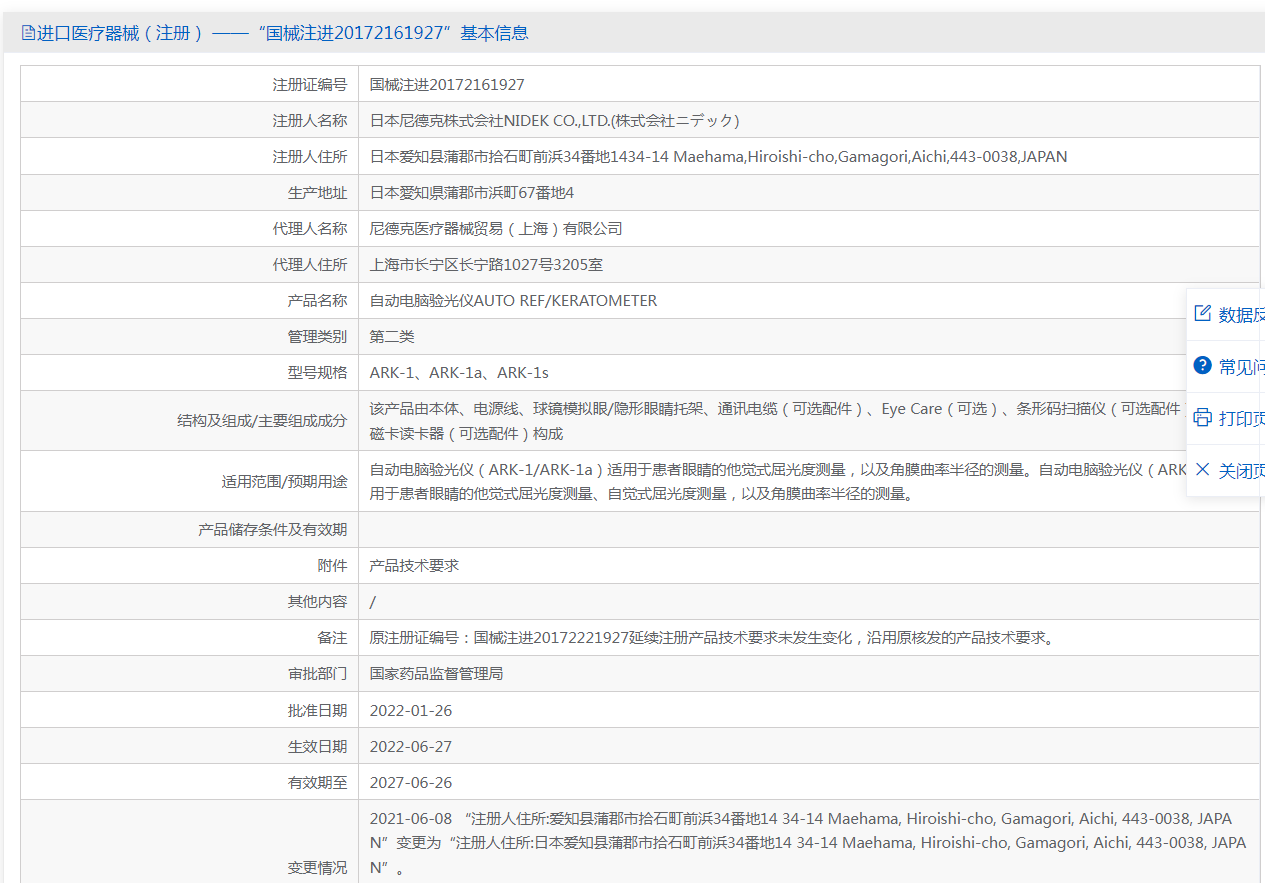Click the 结构及组成/主要组成成分 label
1265x883 pixels.
click(x=262, y=421)
